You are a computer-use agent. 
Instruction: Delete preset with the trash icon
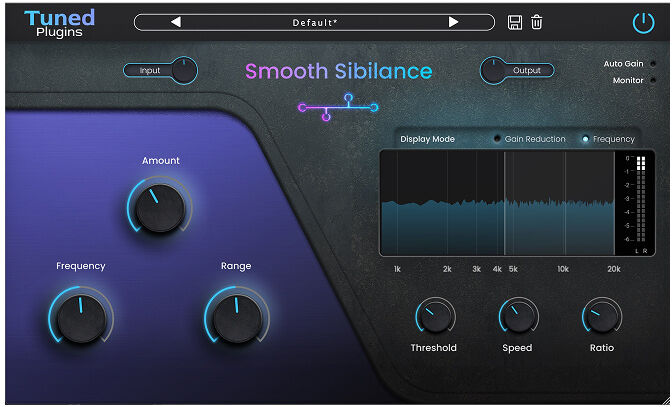(x=537, y=22)
